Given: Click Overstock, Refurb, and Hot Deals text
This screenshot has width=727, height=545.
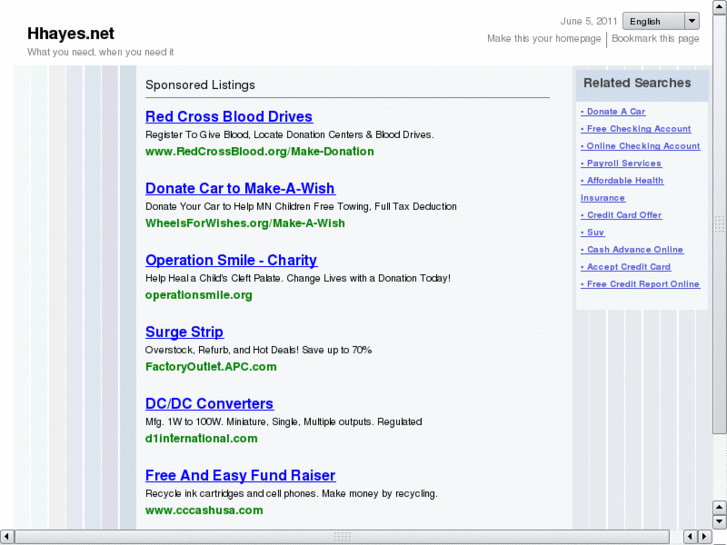Looking at the screenshot, I should click(258, 350).
